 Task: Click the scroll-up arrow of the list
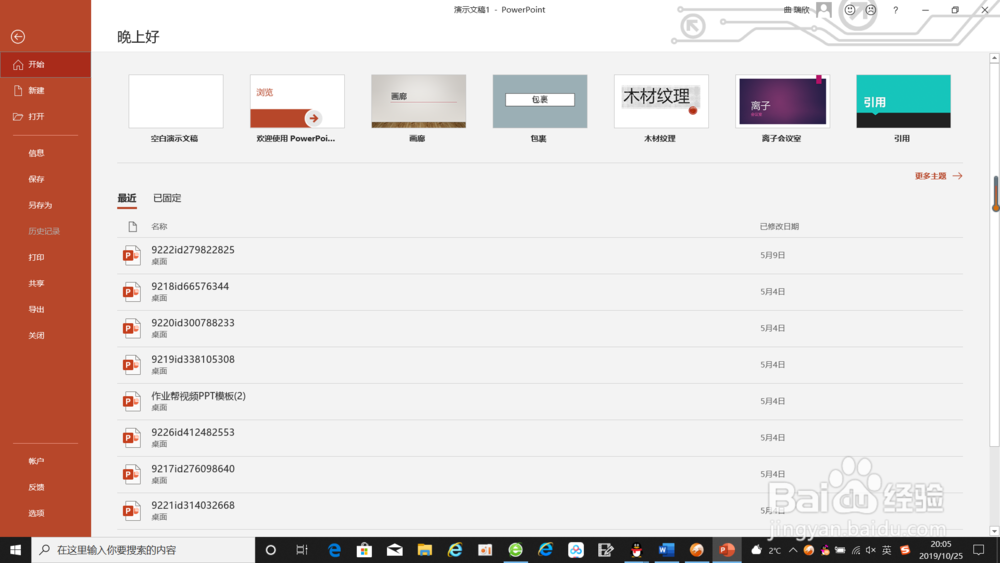coord(994,58)
